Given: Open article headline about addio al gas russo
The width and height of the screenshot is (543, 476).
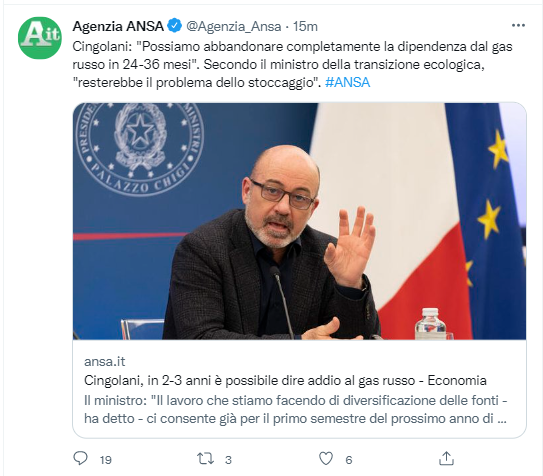Looking at the screenshot, I should tap(285, 380).
